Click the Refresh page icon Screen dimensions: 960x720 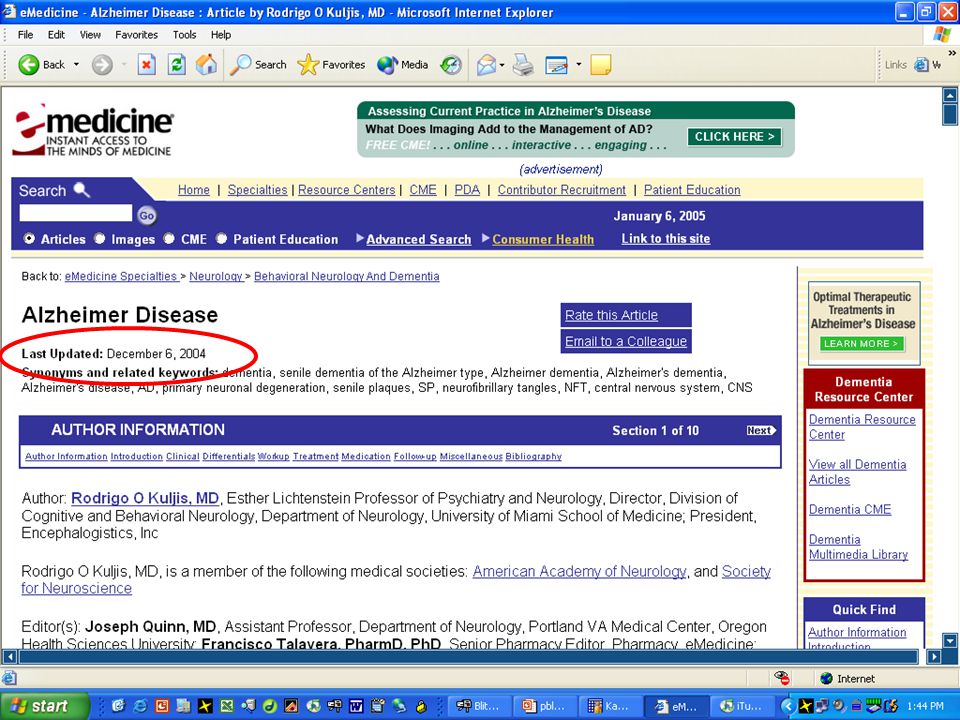(176, 64)
